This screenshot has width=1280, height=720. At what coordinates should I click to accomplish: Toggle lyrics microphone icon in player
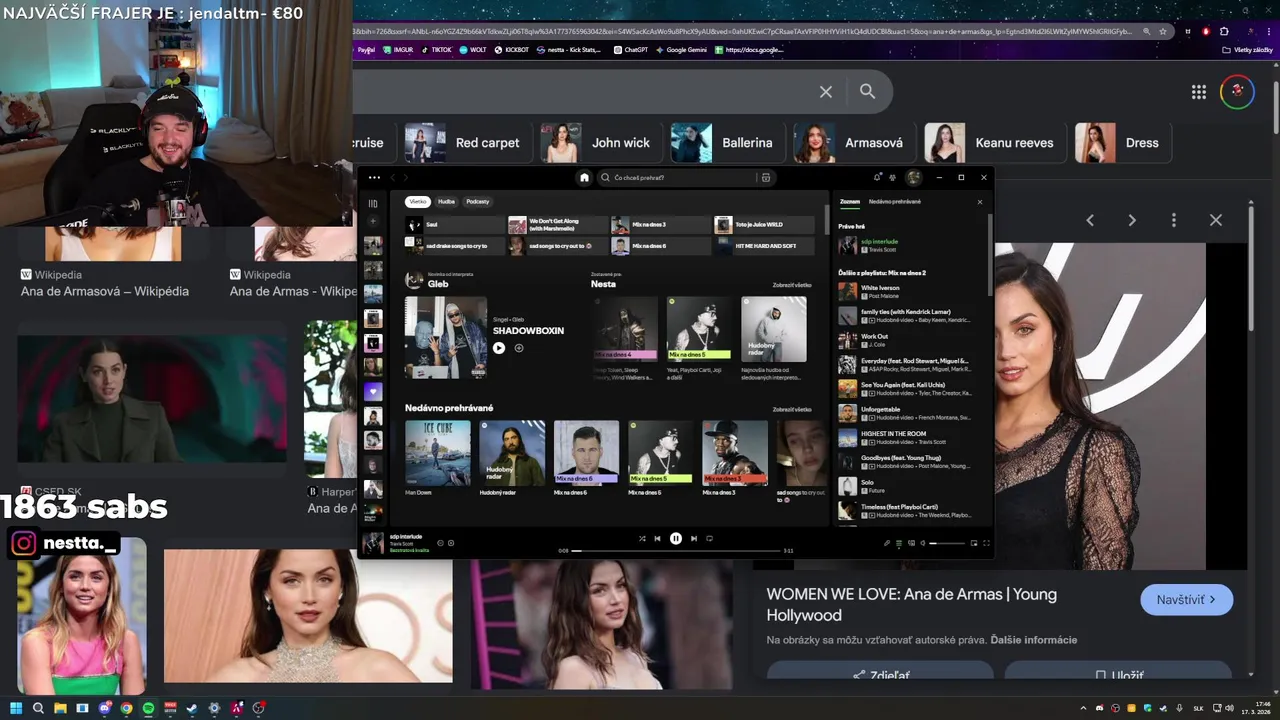[x=886, y=543]
